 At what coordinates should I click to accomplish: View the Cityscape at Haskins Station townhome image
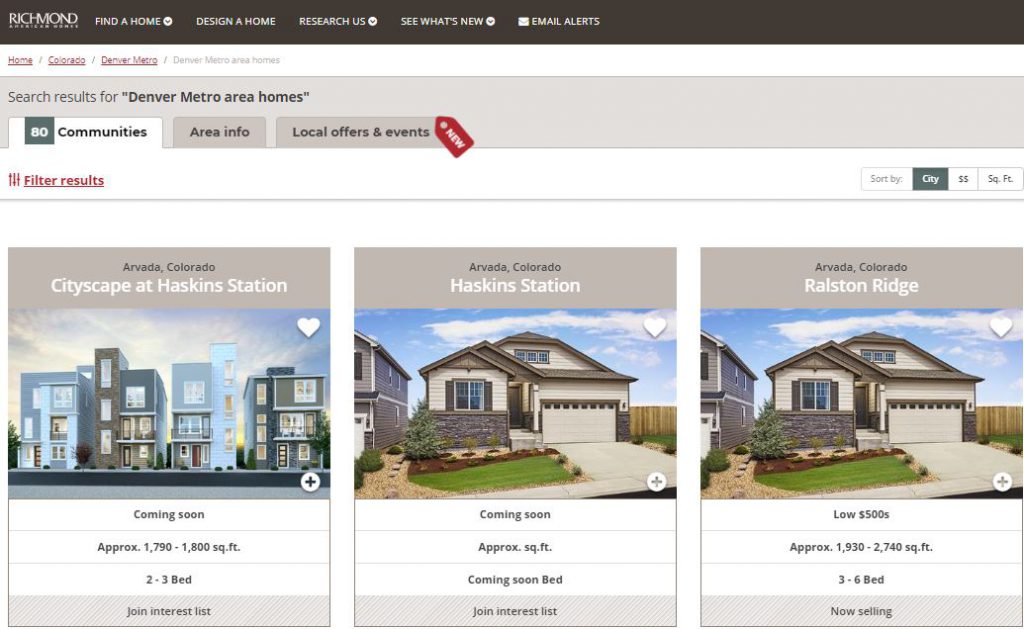click(169, 404)
